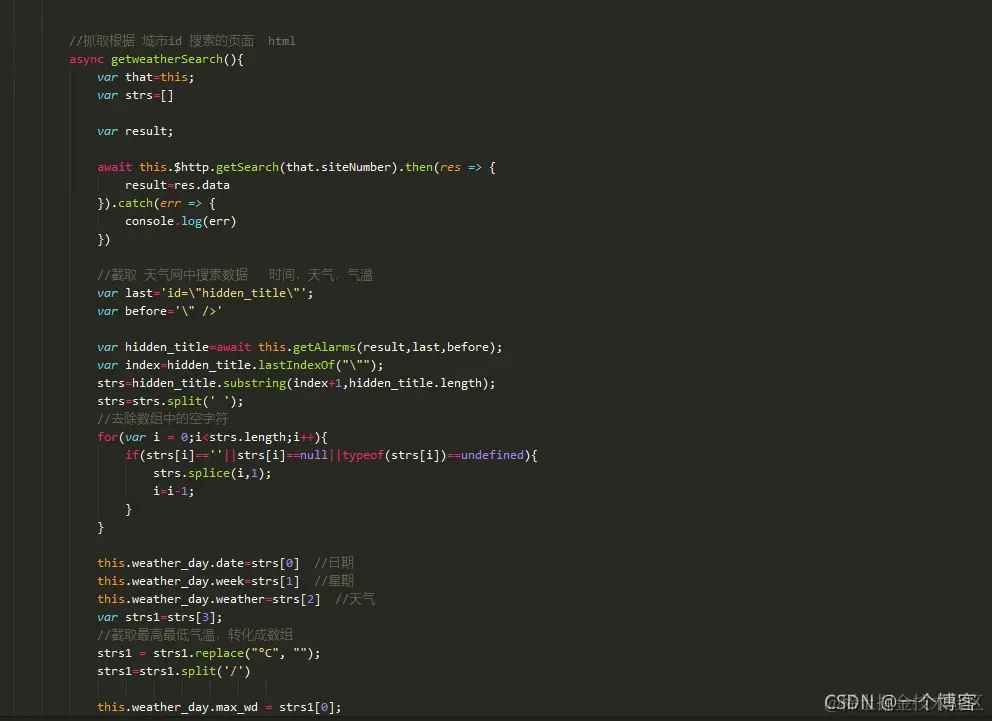Image resolution: width=992 pixels, height=721 pixels.
Task: Click the 'substring' call in strs assignment
Action: coord(254,383)
